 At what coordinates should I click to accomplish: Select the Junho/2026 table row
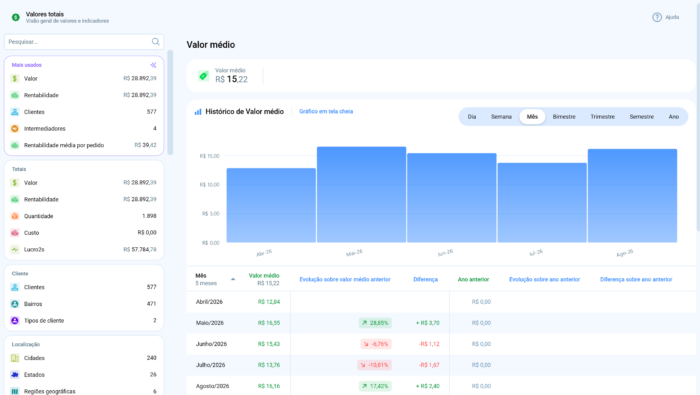point(441,344)
